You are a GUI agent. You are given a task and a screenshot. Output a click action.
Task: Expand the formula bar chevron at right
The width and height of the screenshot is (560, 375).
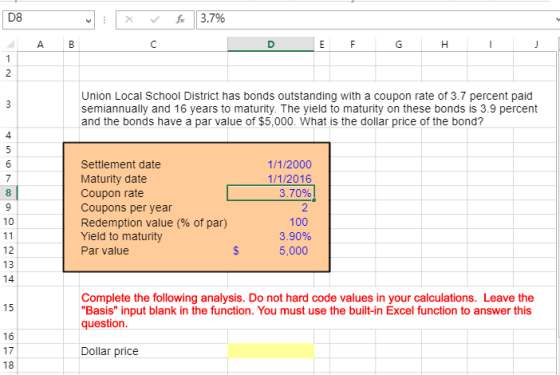[x=557, y=20]
